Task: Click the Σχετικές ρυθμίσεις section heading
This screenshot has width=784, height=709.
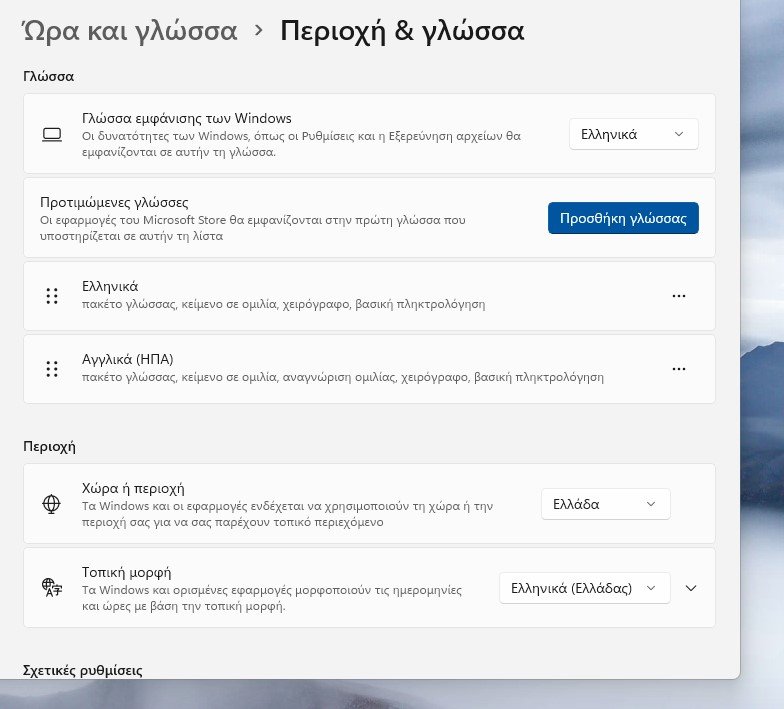Action: point(82,670)
